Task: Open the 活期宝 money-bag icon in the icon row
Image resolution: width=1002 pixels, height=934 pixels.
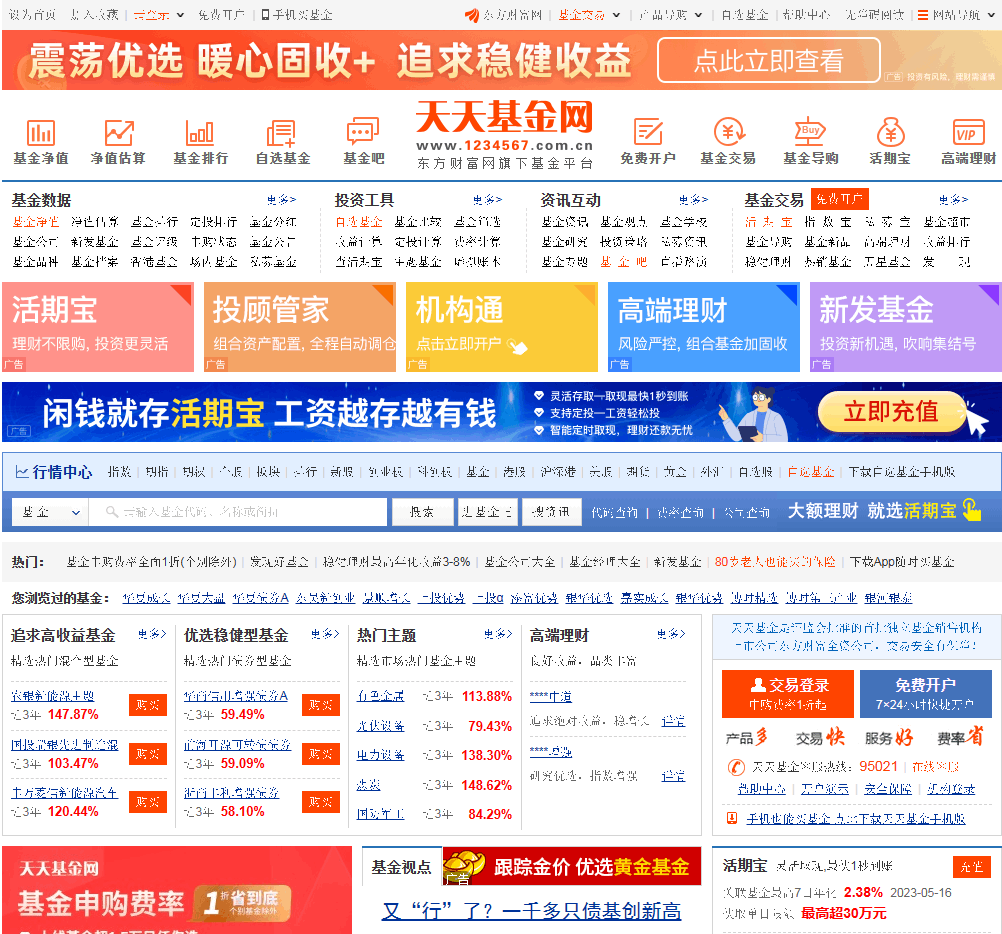Action: coord(890,132)
